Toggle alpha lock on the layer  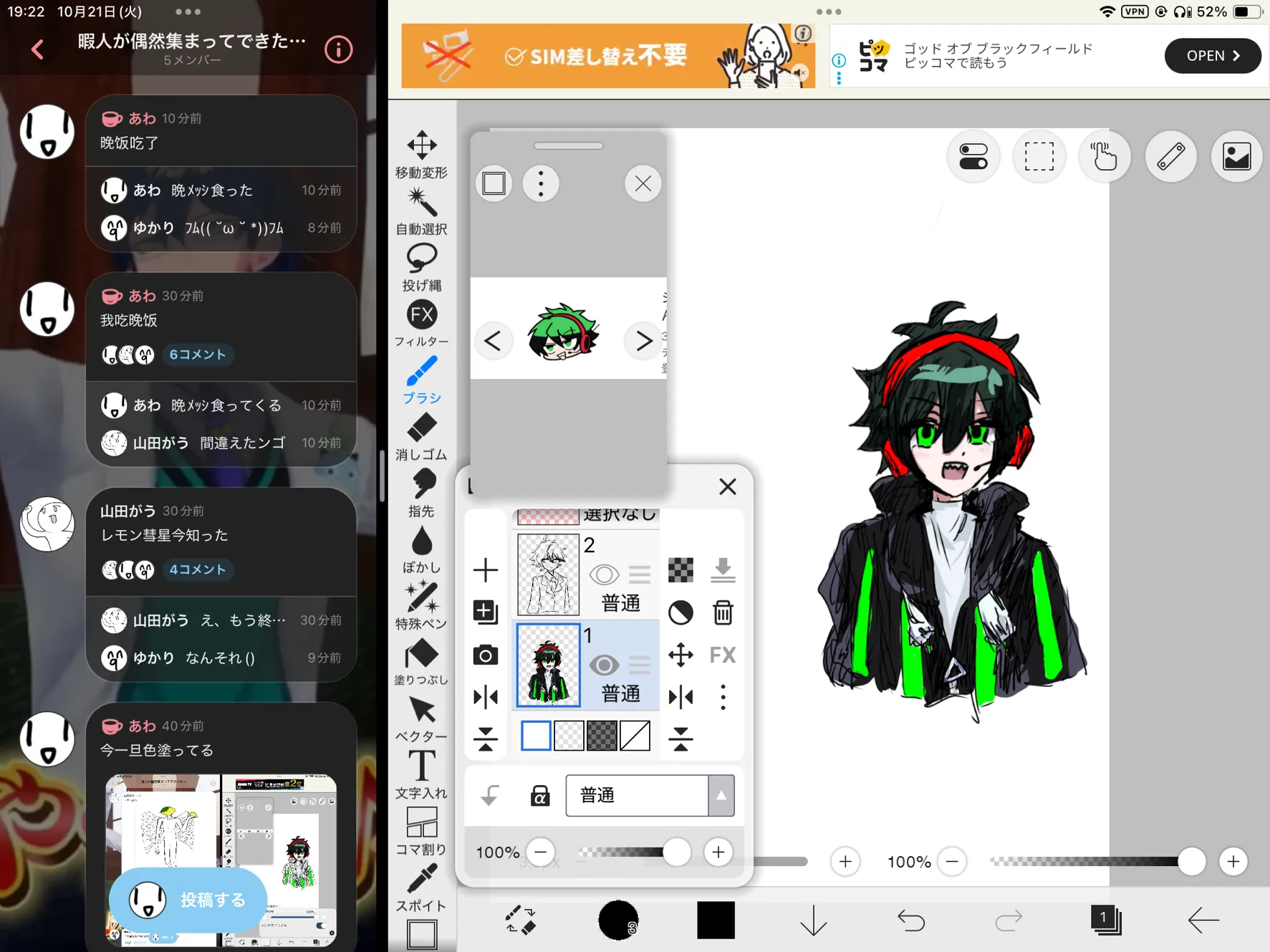pyautogui.click(x=540, y=795)
